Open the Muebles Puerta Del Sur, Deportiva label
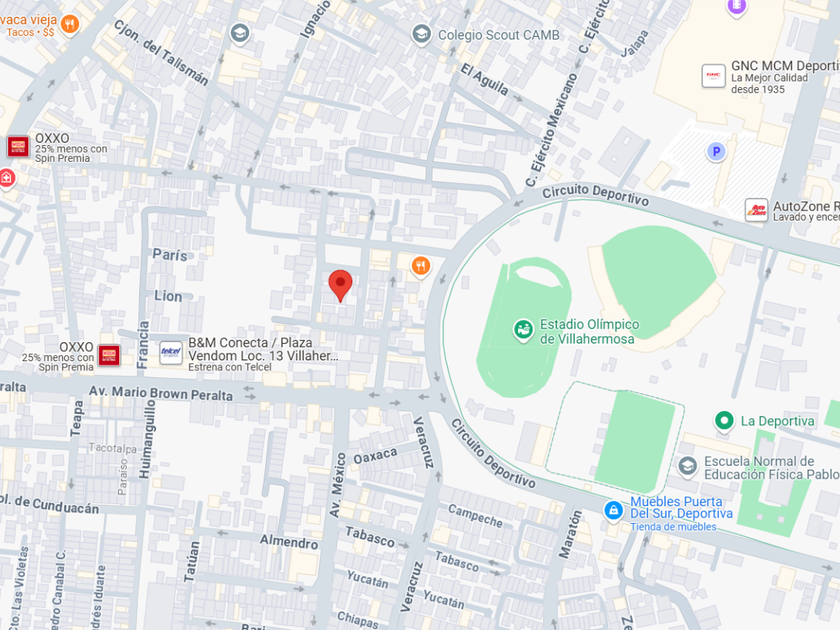The height and width of the screenshot is (630, 840). click(681, 507)
